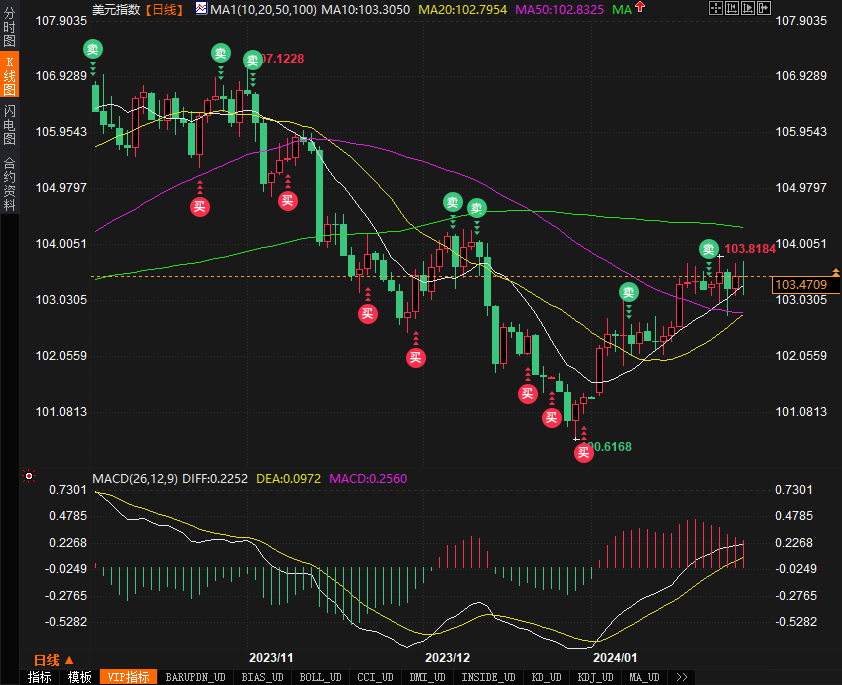Click the 模板 template button
The image size is (842, 685).
[78, 677]
